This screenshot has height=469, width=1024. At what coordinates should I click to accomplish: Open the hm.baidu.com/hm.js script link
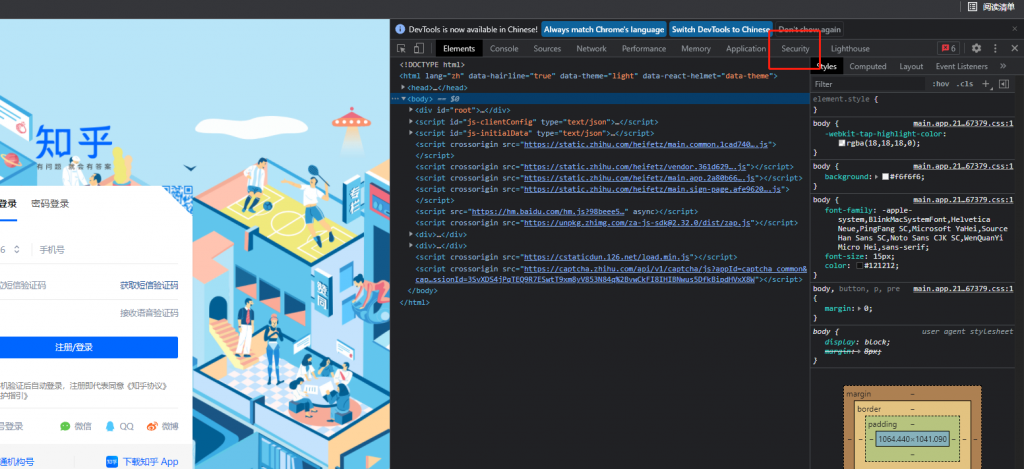[x=550, y=212]
